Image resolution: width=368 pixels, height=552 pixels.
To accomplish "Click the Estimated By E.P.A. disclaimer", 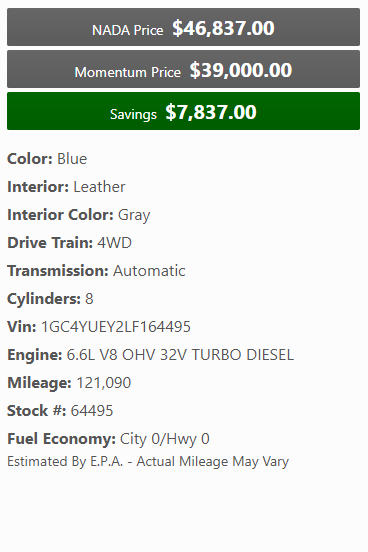I will point(148,462).
